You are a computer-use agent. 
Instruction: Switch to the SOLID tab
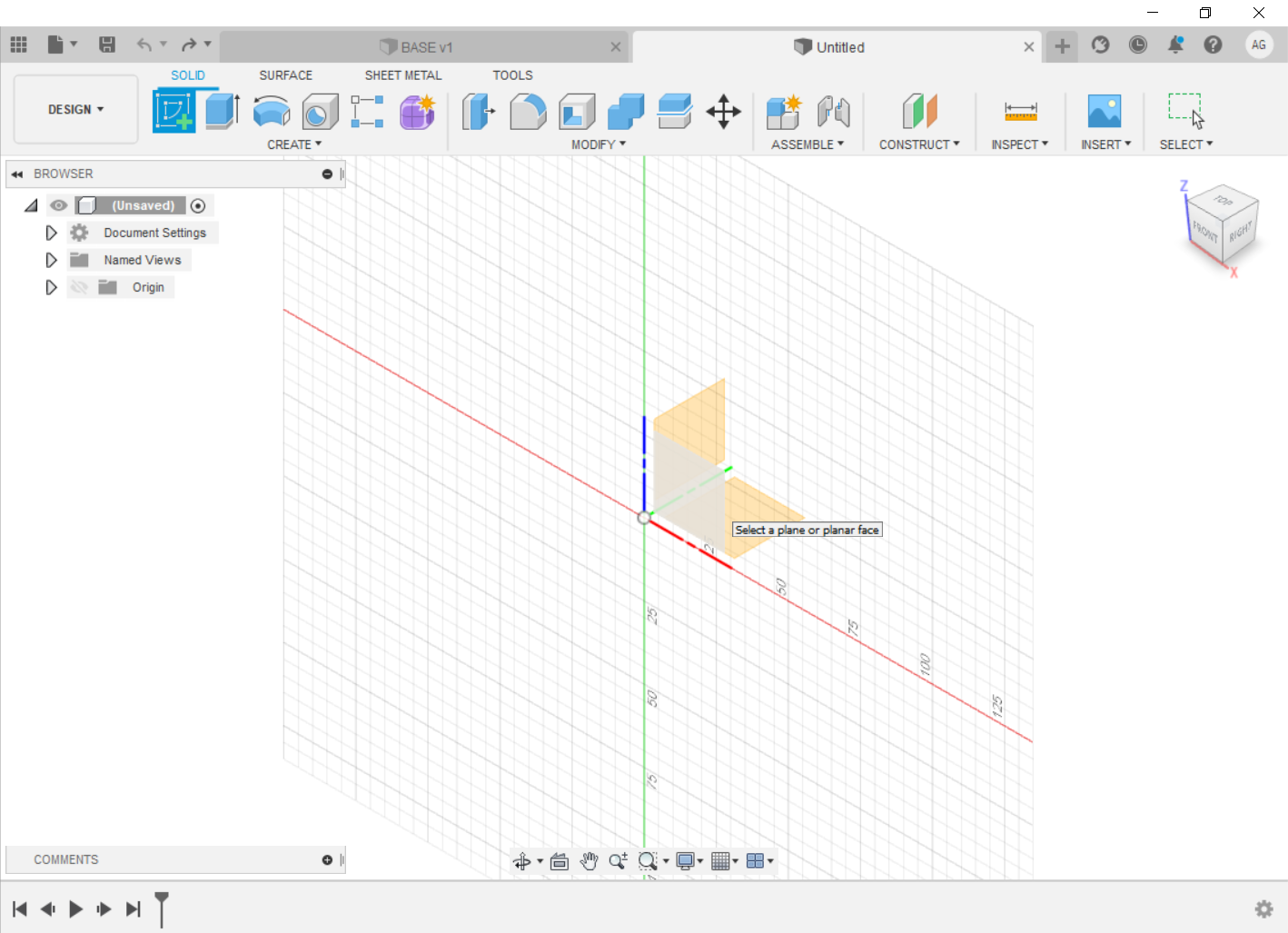point(188,75)
